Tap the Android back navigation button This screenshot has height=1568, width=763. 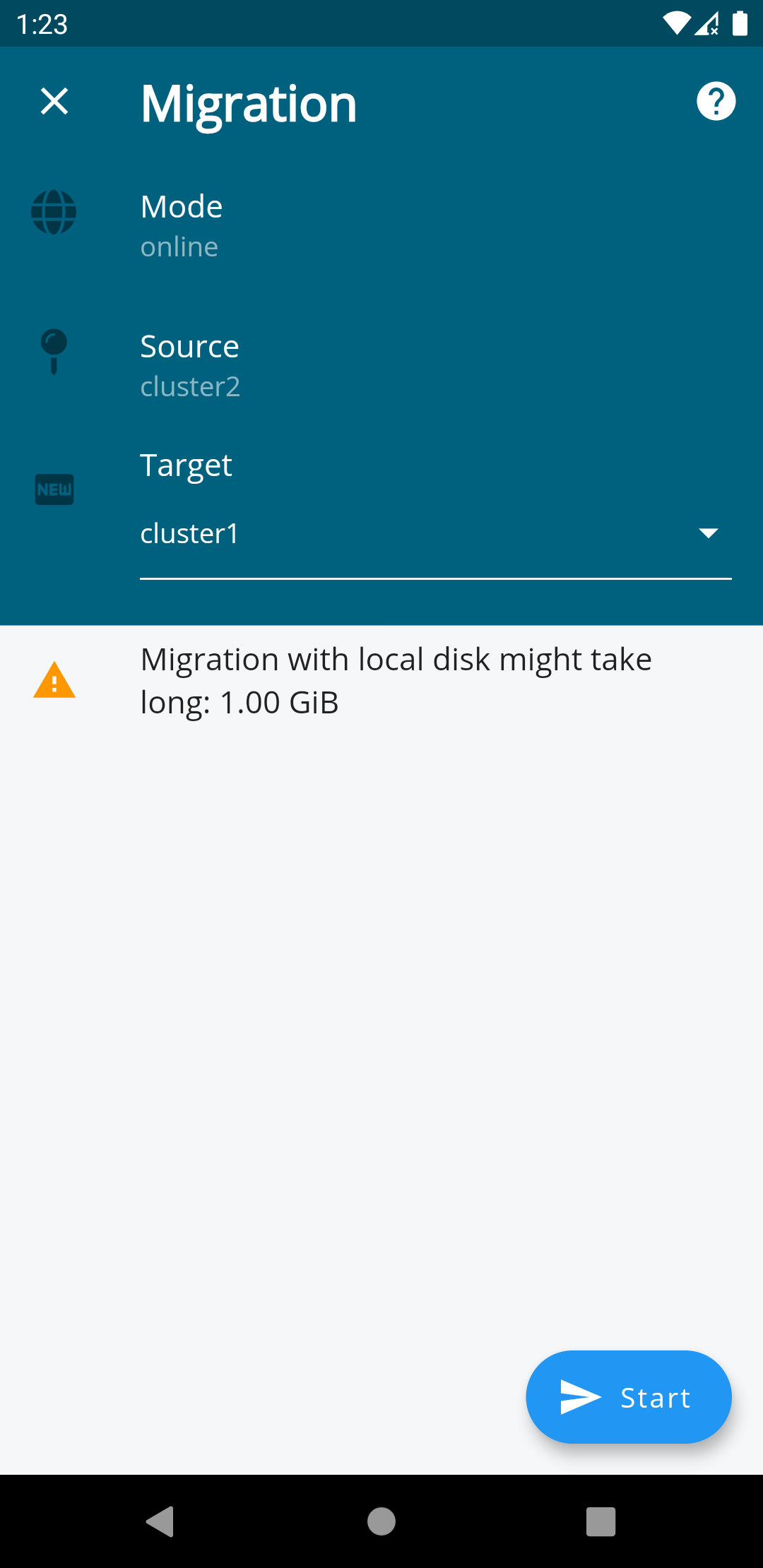pyautogui.click(x=160, y=1521)
